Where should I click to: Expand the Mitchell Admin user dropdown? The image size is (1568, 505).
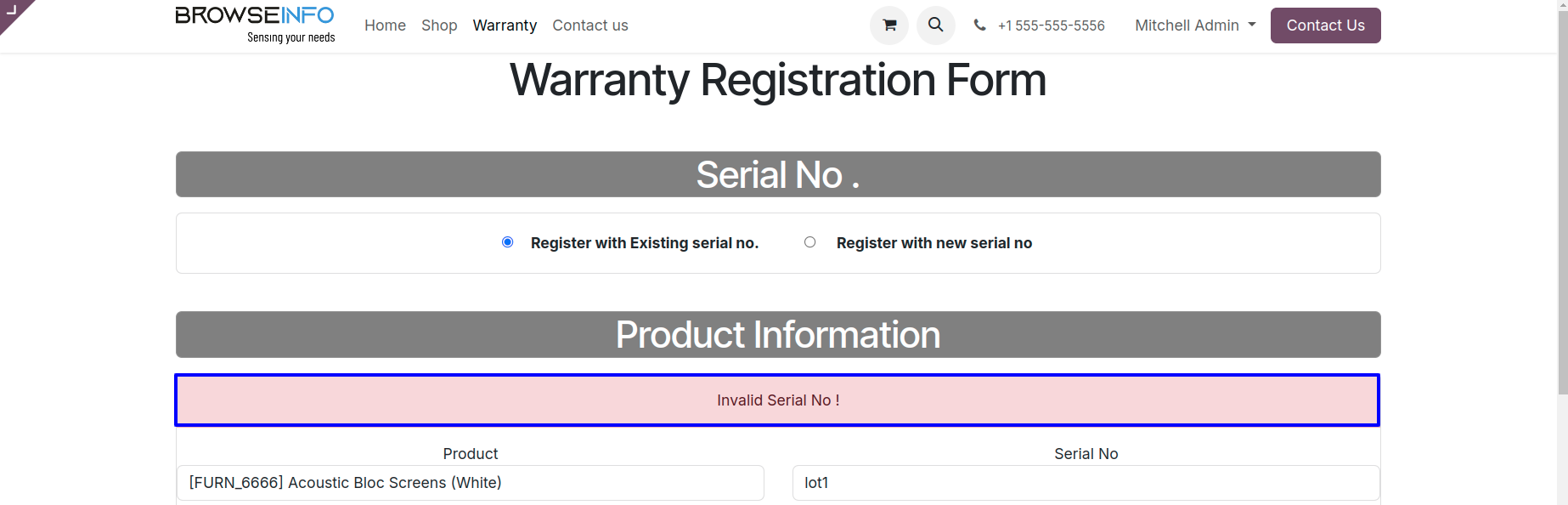(1186, 26)
